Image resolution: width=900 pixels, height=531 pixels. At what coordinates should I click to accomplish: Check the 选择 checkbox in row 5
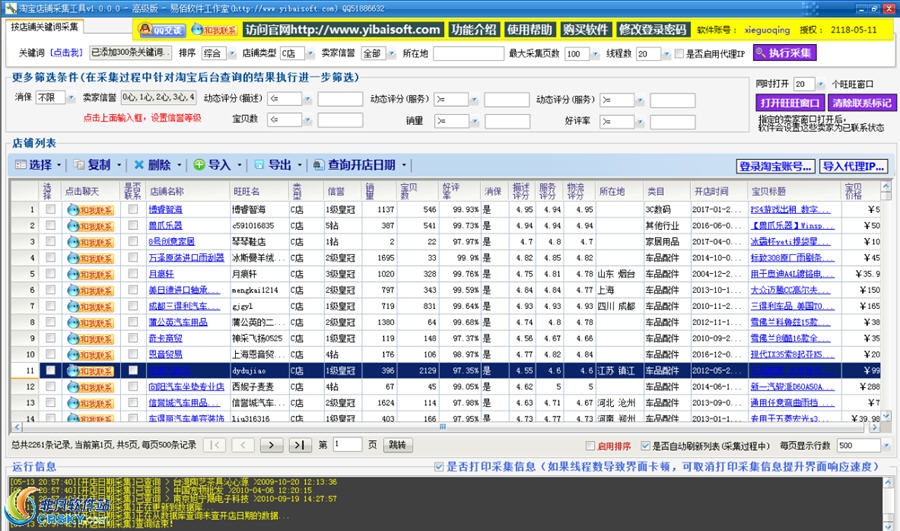point(51,274)
